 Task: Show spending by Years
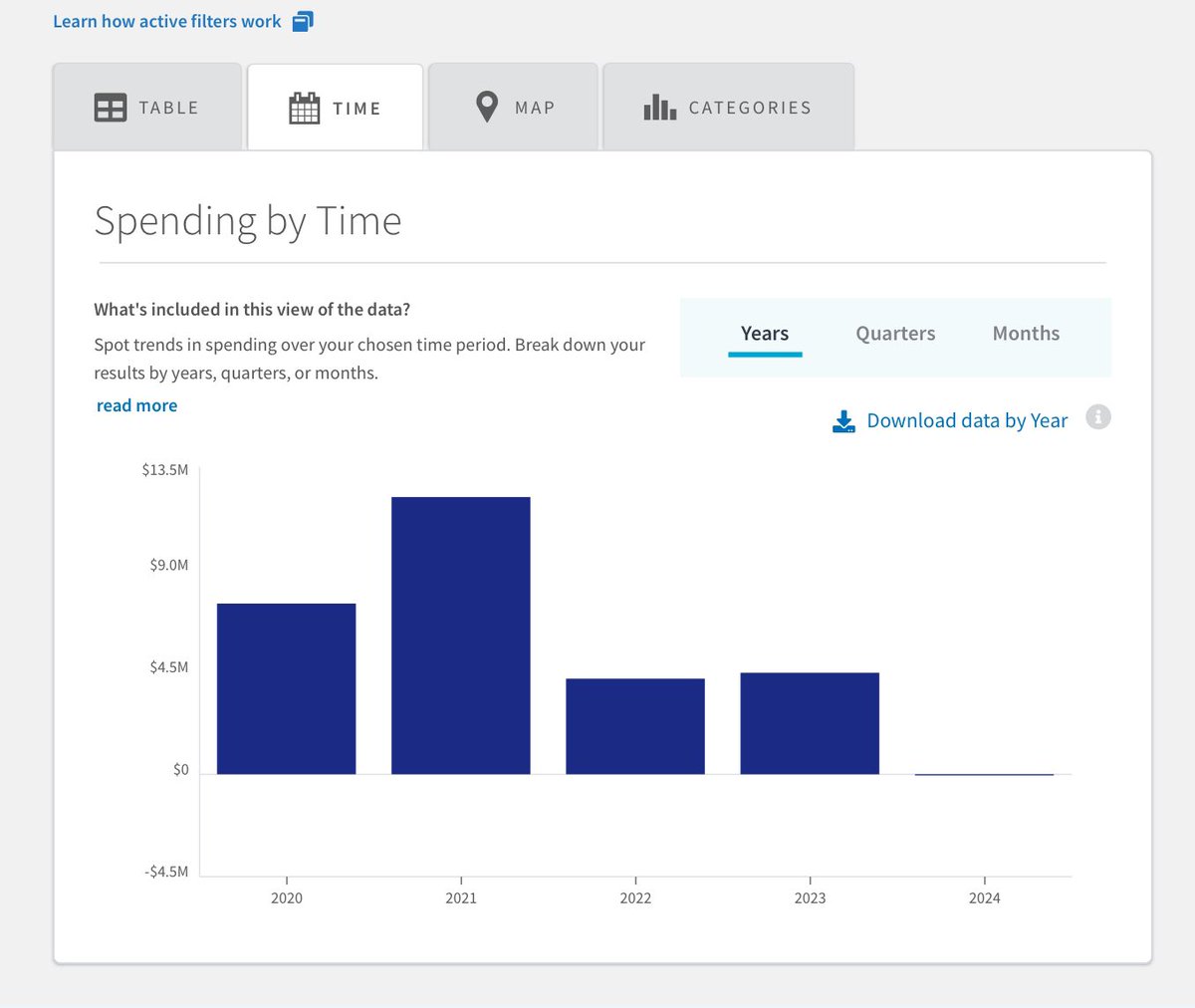pyautogui.click(x=765, y=334)
